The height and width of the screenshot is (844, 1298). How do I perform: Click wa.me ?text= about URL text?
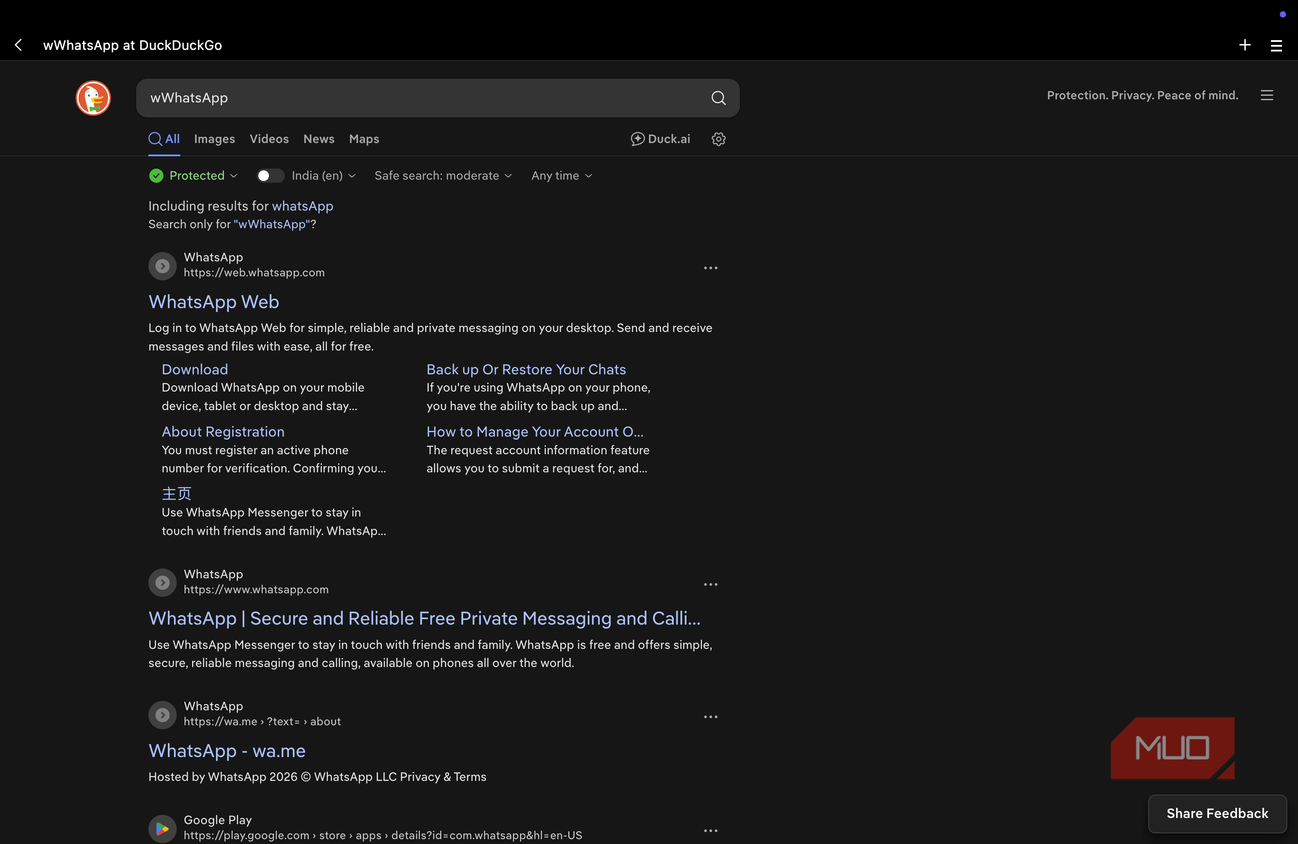262,721
